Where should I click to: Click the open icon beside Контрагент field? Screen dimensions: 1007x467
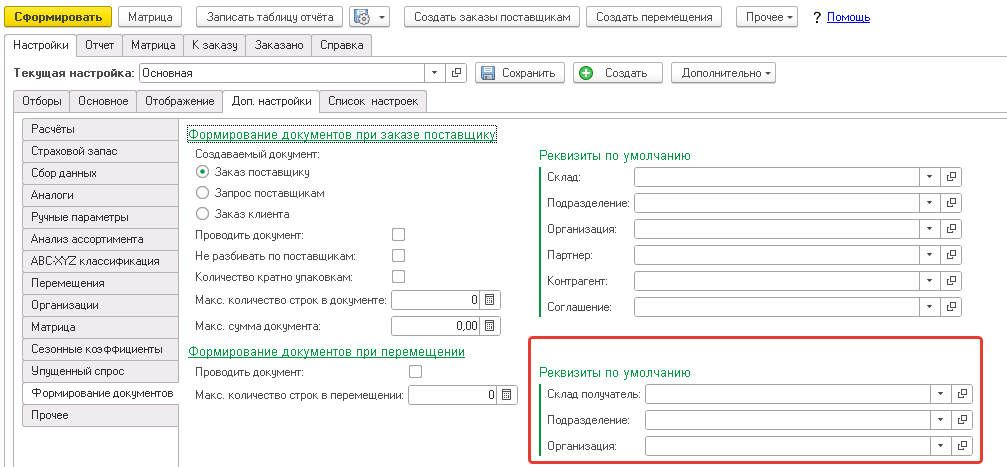pyautogui.click(x=951, y=281)
